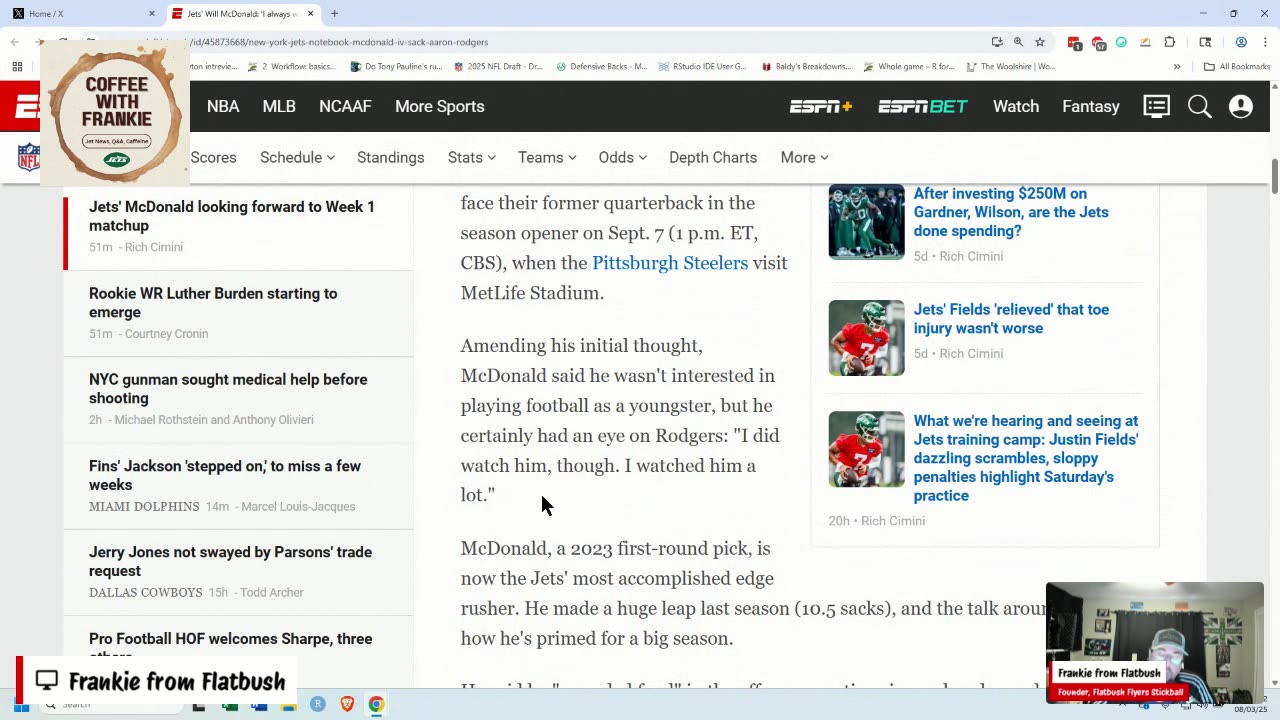
Task: Open 'What we're hearing and seeing at Jets camp'
Action: pyautogui.click(x=1026, y=458)
